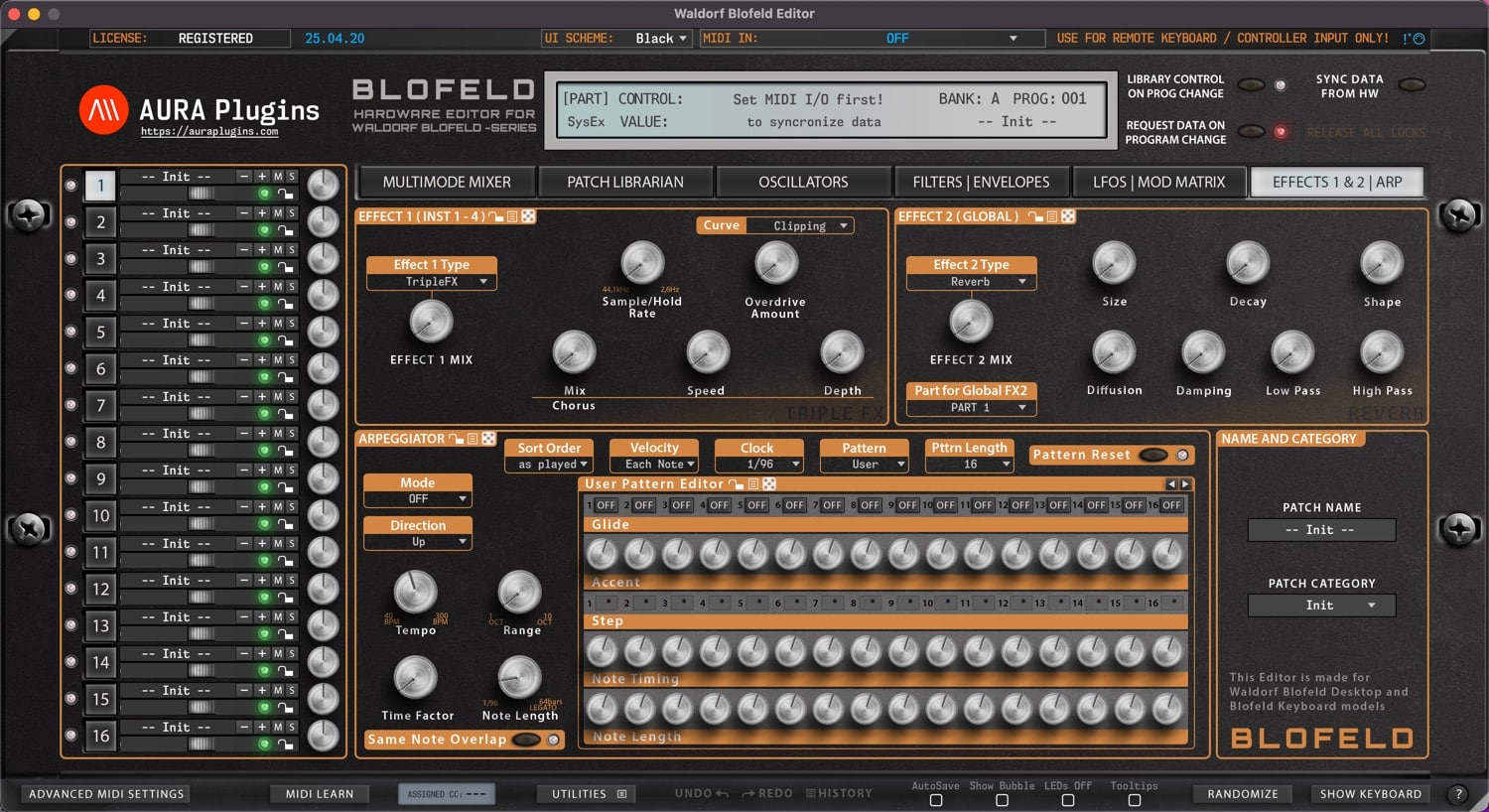Toggle Request Data on Program Change switch
The image size is (1489, 812).
pyautogui.click(x=1252, y=132)
